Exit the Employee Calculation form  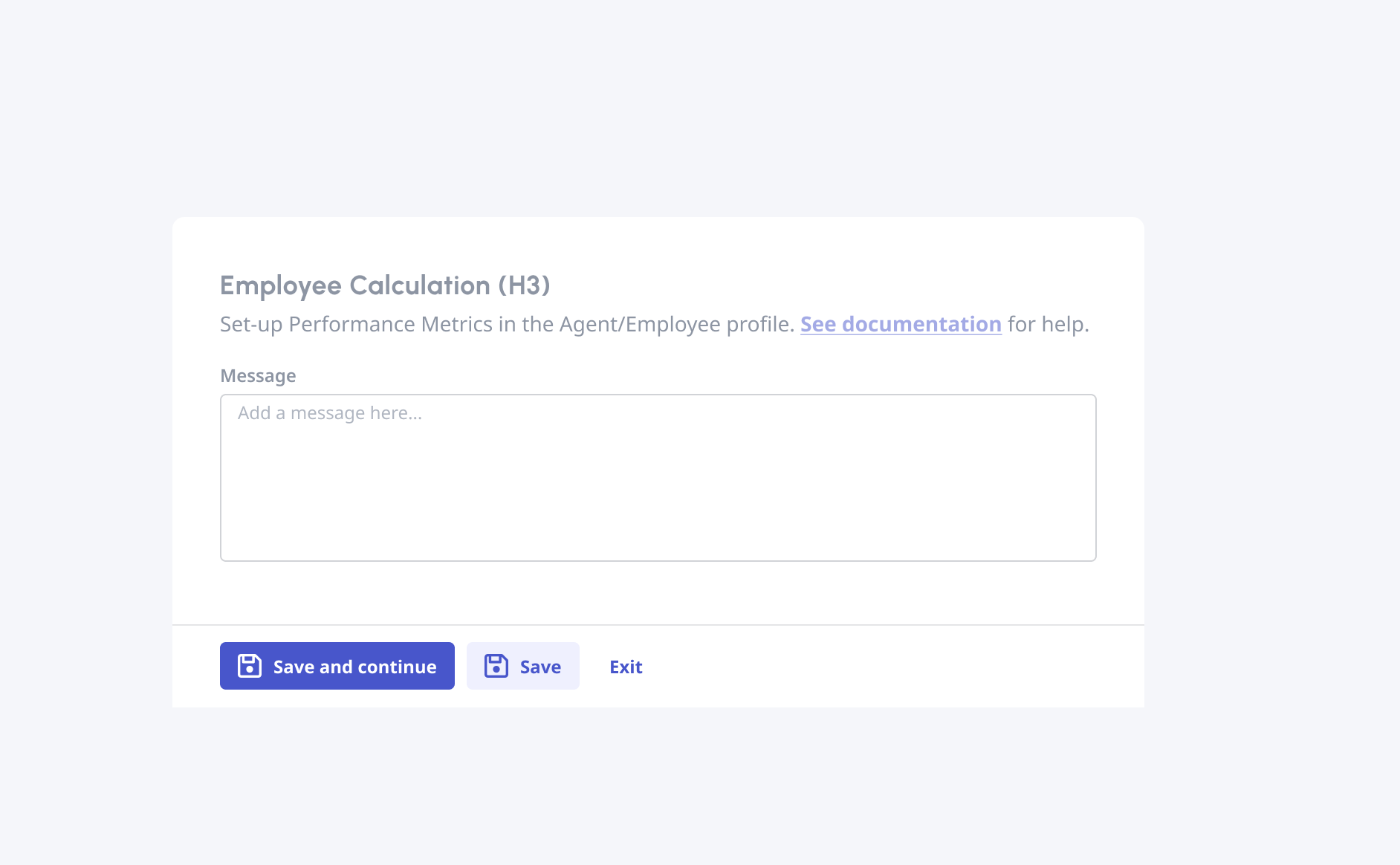(626, 667)
